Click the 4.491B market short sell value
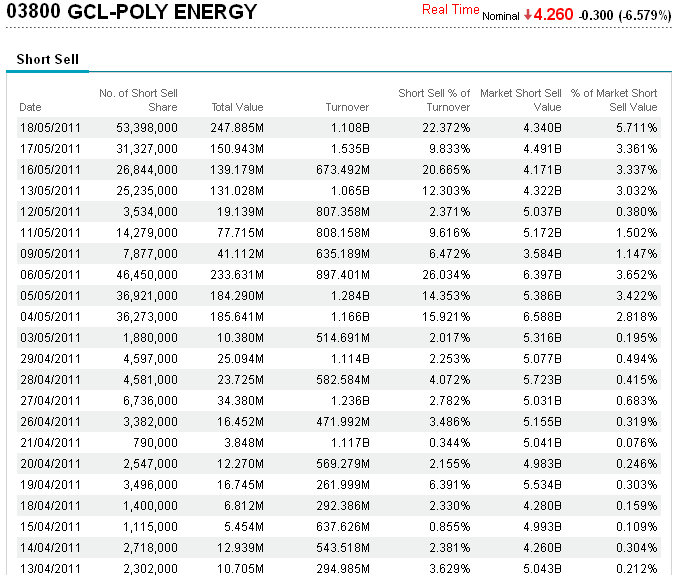Image resolution: width=678 pixels, height=575 pixels. click(x=542, y=149)
